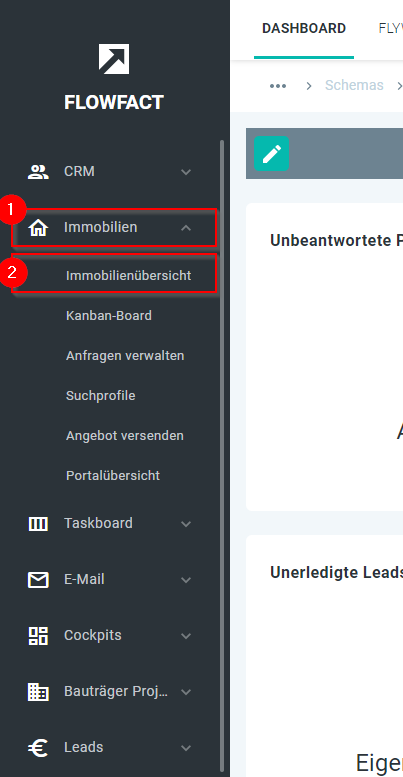Click the Bauträger Projekte building icon

point(38,692)
